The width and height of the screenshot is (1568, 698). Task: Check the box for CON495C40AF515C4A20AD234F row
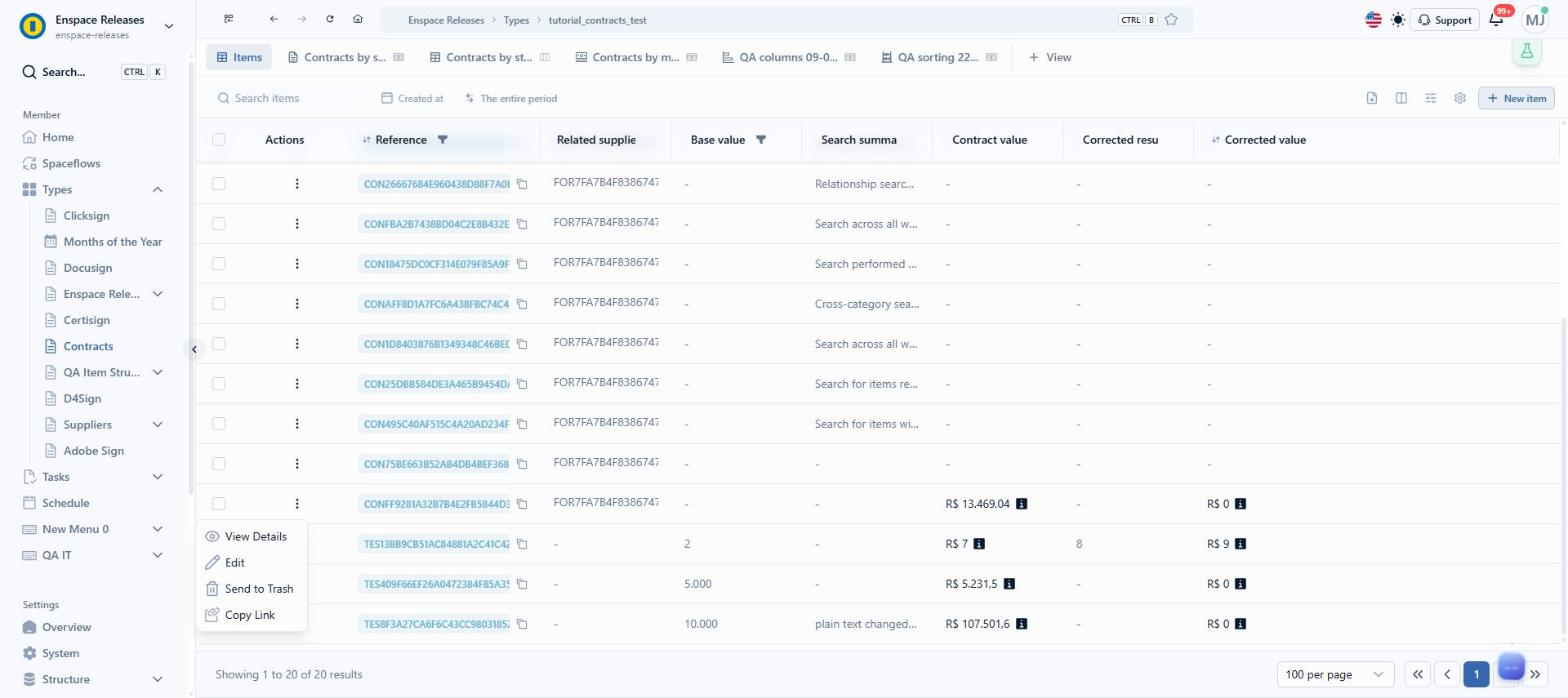(219, 424)
